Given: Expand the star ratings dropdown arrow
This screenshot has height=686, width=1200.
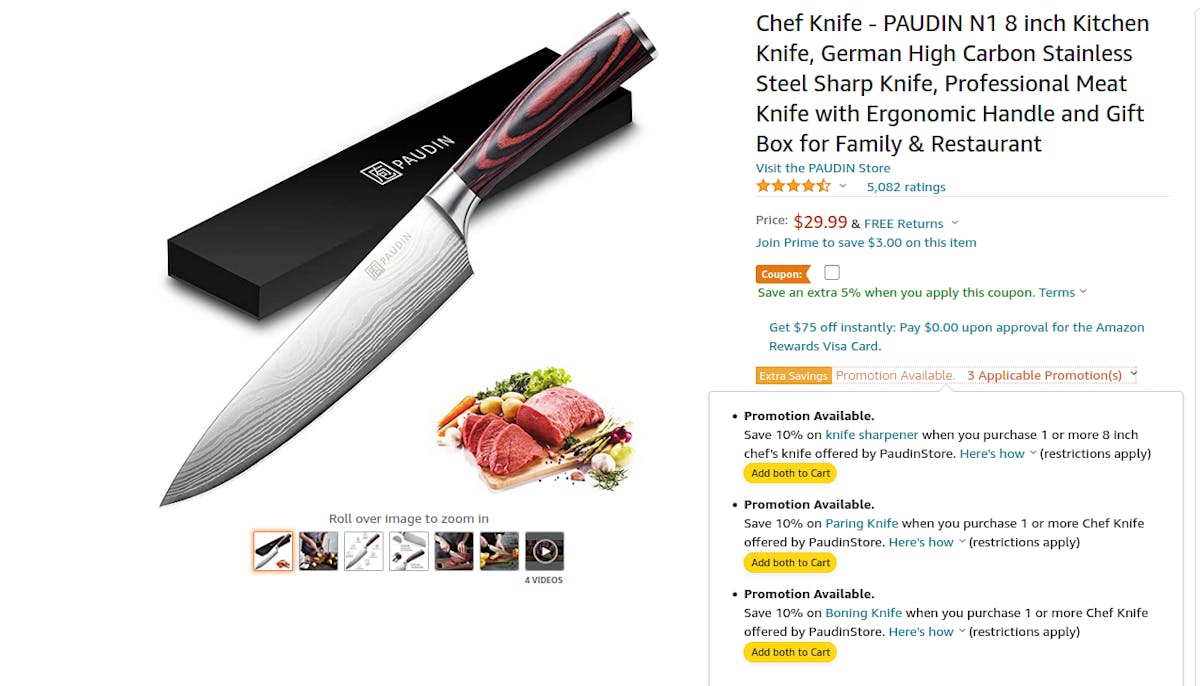Looking at the screenshot, I should tap(842, 186).
